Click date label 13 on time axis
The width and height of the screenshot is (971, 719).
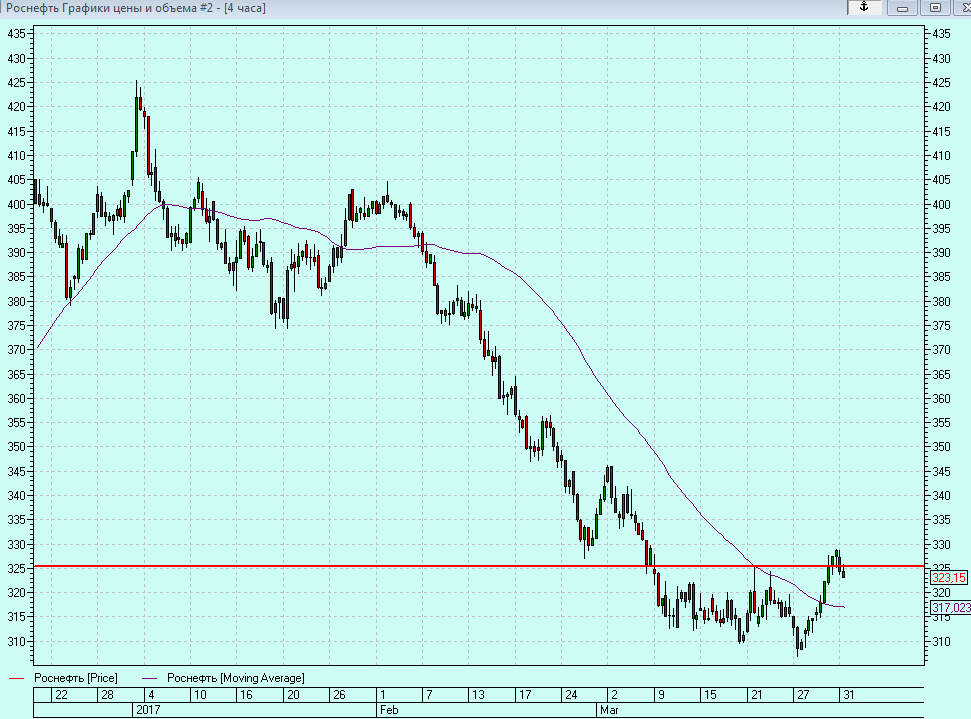(x=478, y=695)
